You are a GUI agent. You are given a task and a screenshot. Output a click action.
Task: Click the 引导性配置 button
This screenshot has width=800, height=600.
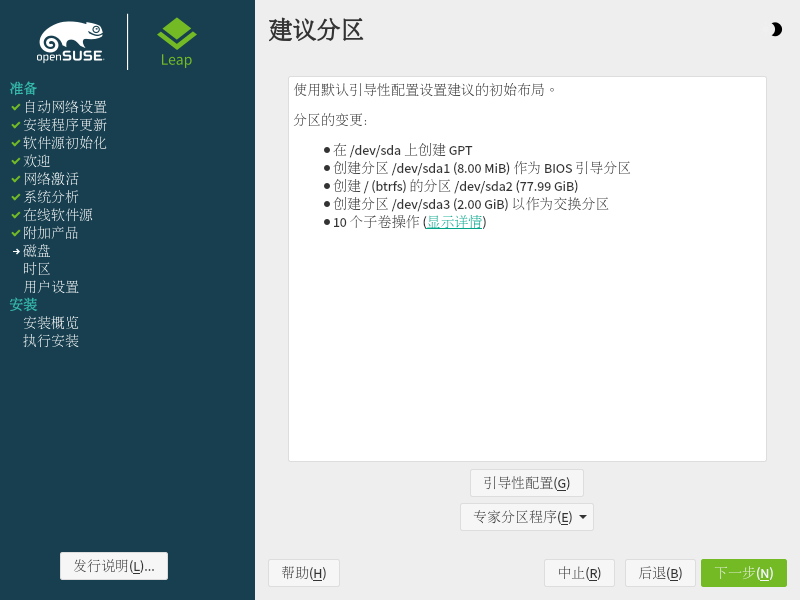click(x=526, y=483)
